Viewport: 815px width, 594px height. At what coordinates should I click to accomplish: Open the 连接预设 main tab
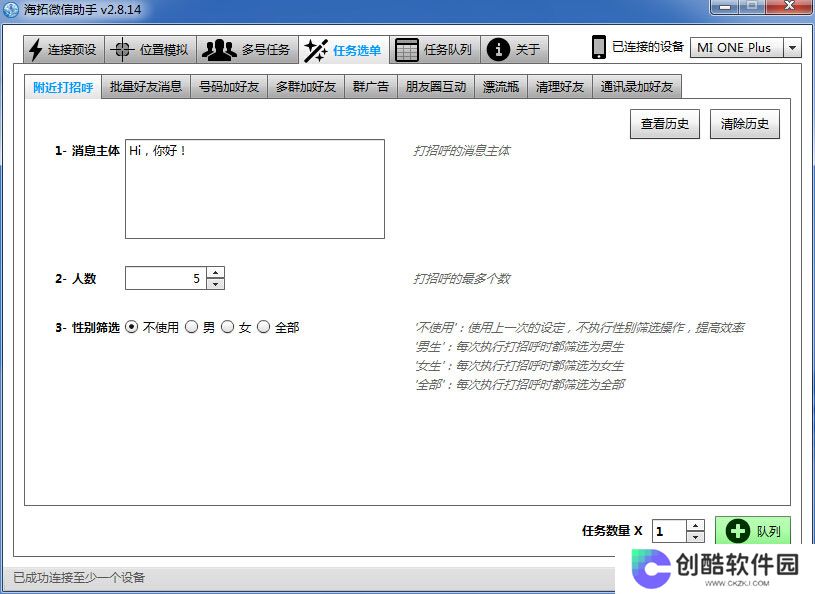point(64,50)
